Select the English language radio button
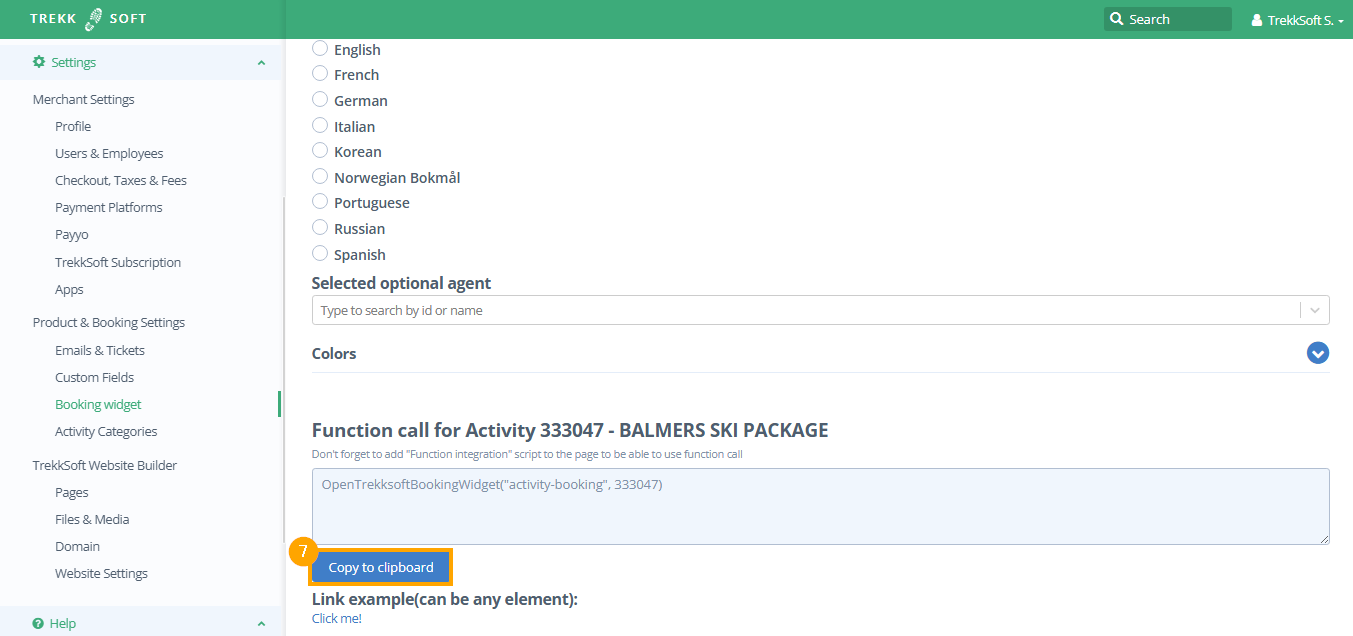 pos(320,48)
